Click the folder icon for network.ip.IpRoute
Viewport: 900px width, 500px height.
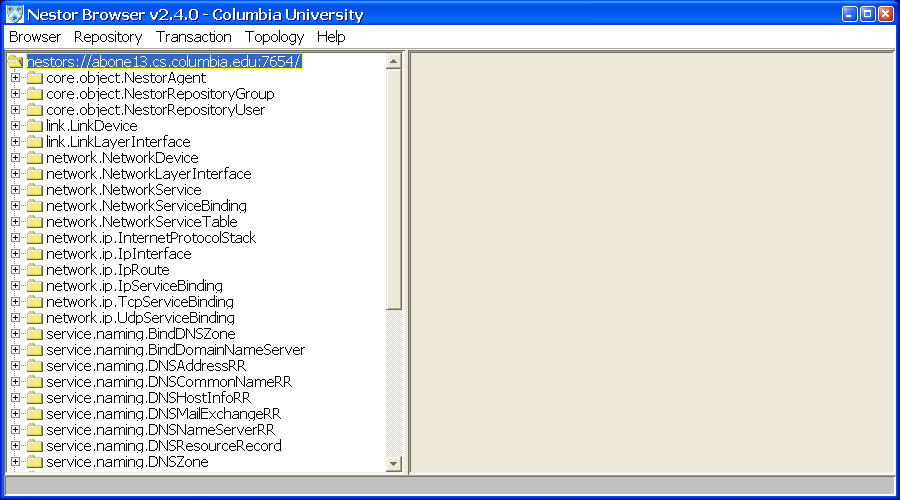point(34,270)
